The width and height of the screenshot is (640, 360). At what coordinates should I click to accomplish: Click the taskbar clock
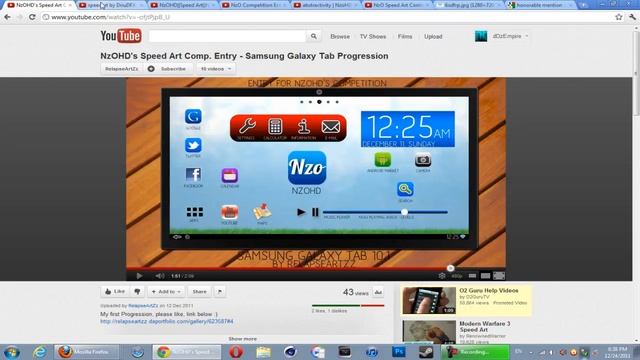617,352
